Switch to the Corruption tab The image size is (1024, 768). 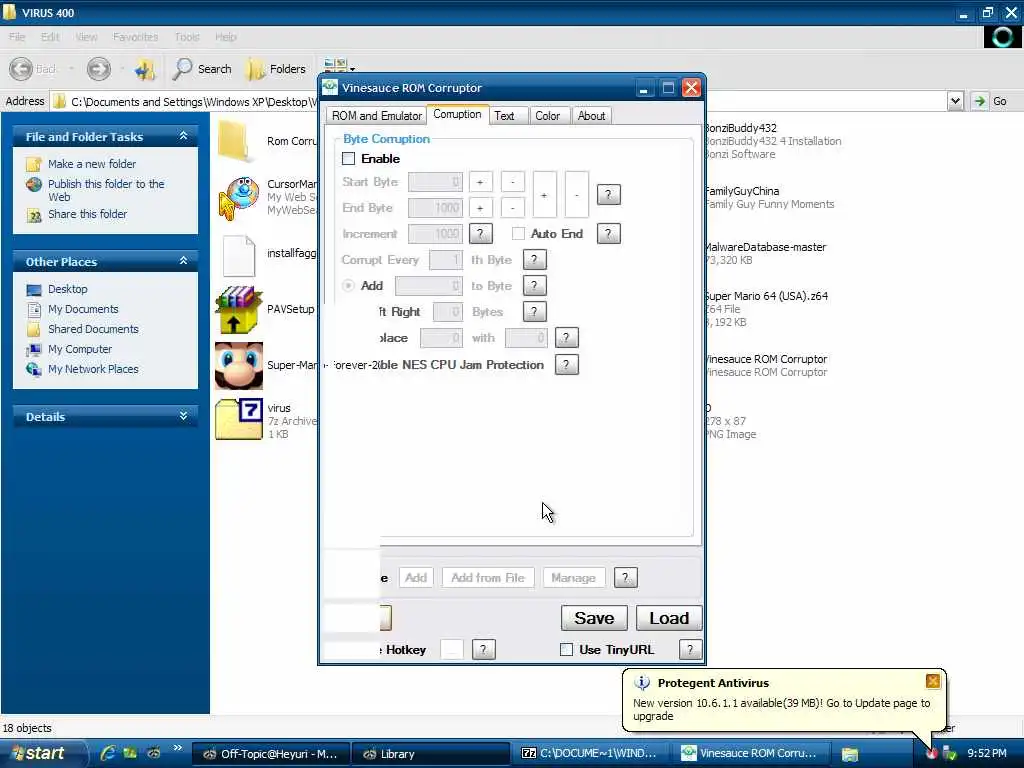[457, 114]
